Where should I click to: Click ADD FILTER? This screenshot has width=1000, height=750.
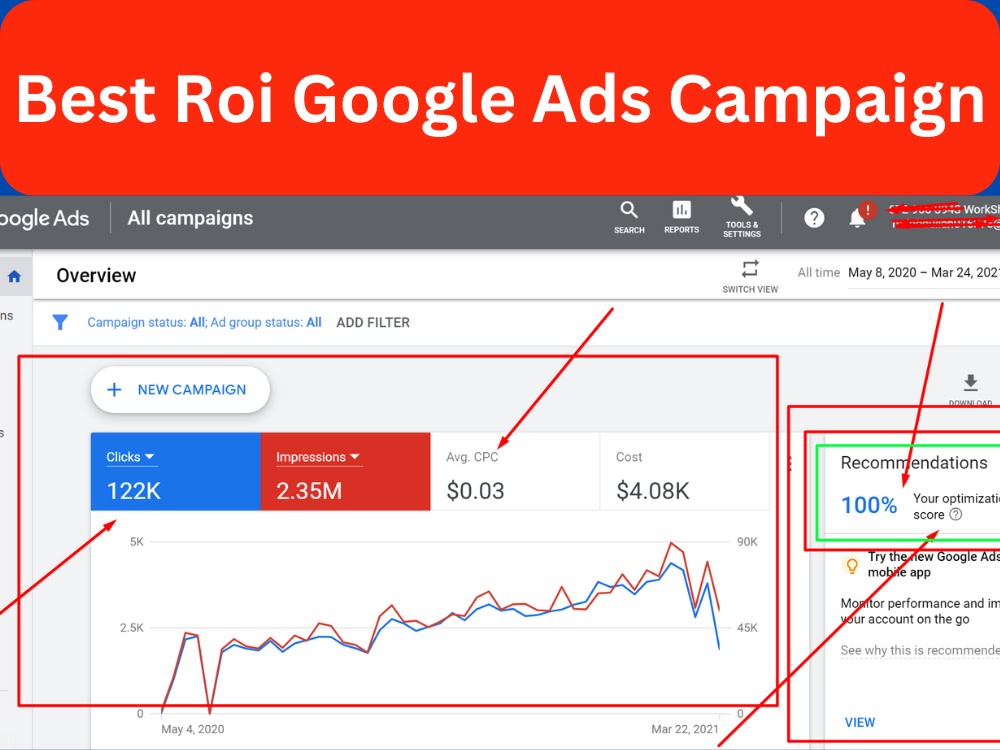click(373, 323)
